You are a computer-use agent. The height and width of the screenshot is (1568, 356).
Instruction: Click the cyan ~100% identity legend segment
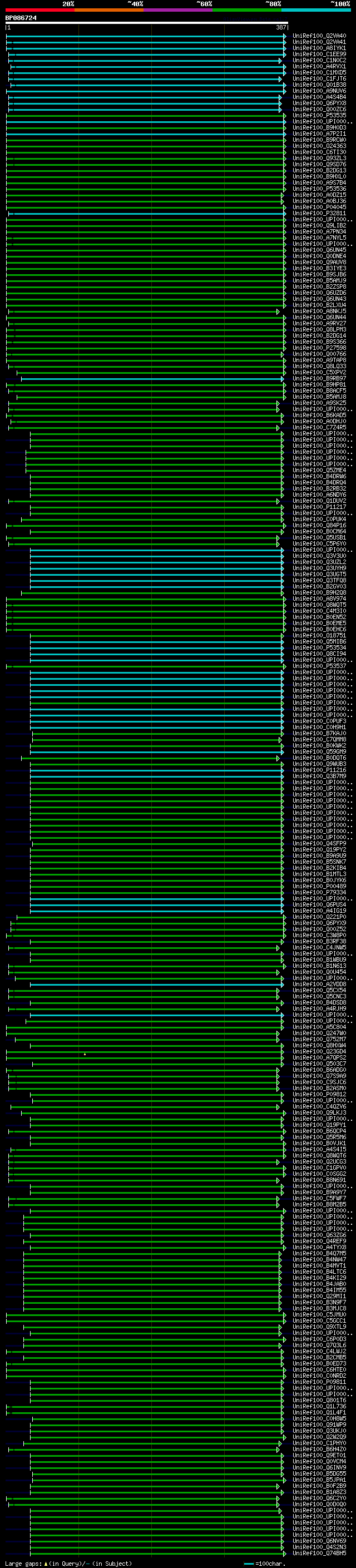click(x=317, y=10)
